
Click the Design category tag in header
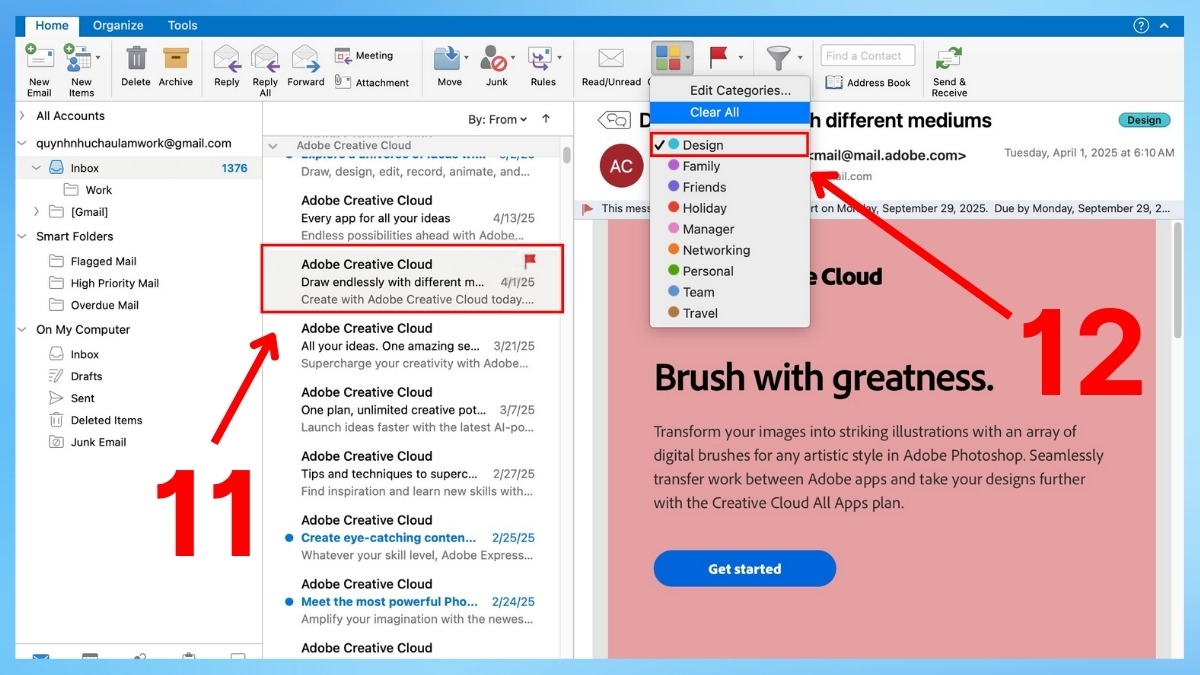(1144, 120)
